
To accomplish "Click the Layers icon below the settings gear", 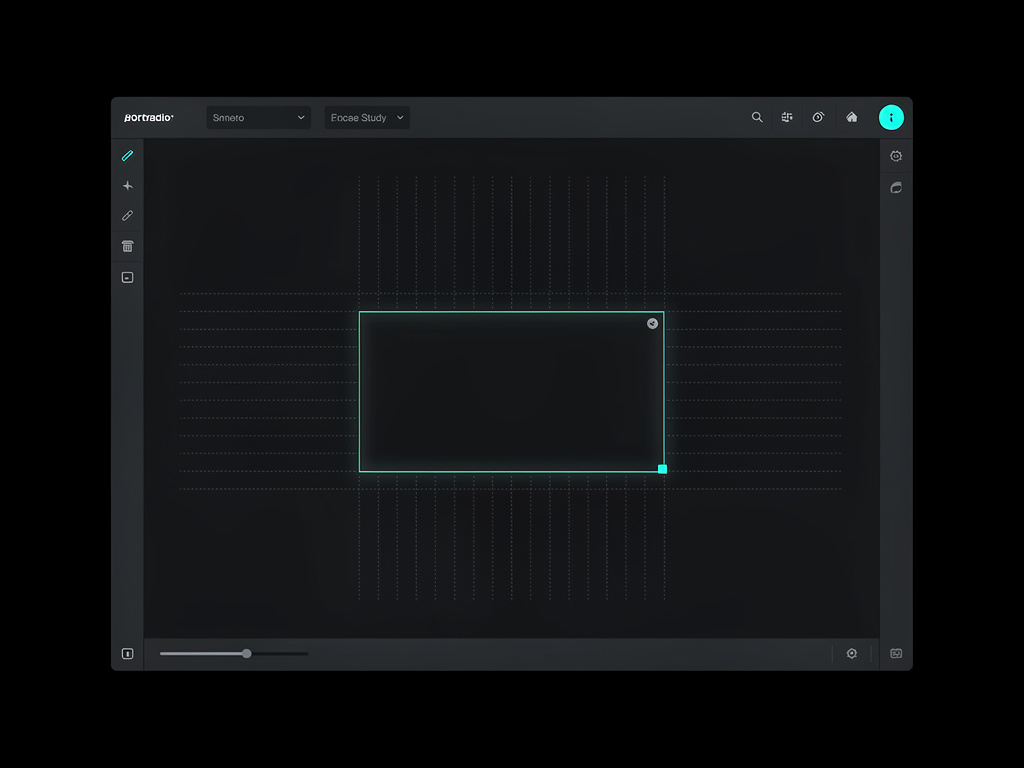I will pos(896,187).
